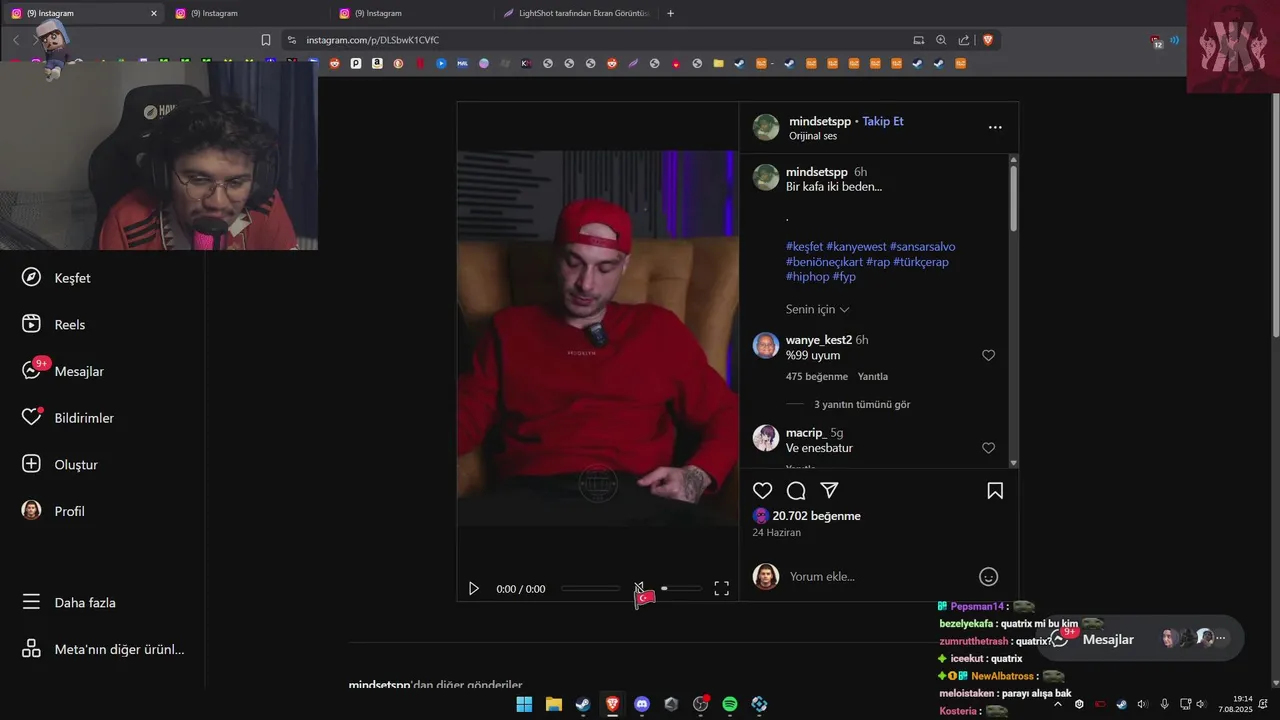
Task: Play the video with play button
Action: [x=474, y=589]
